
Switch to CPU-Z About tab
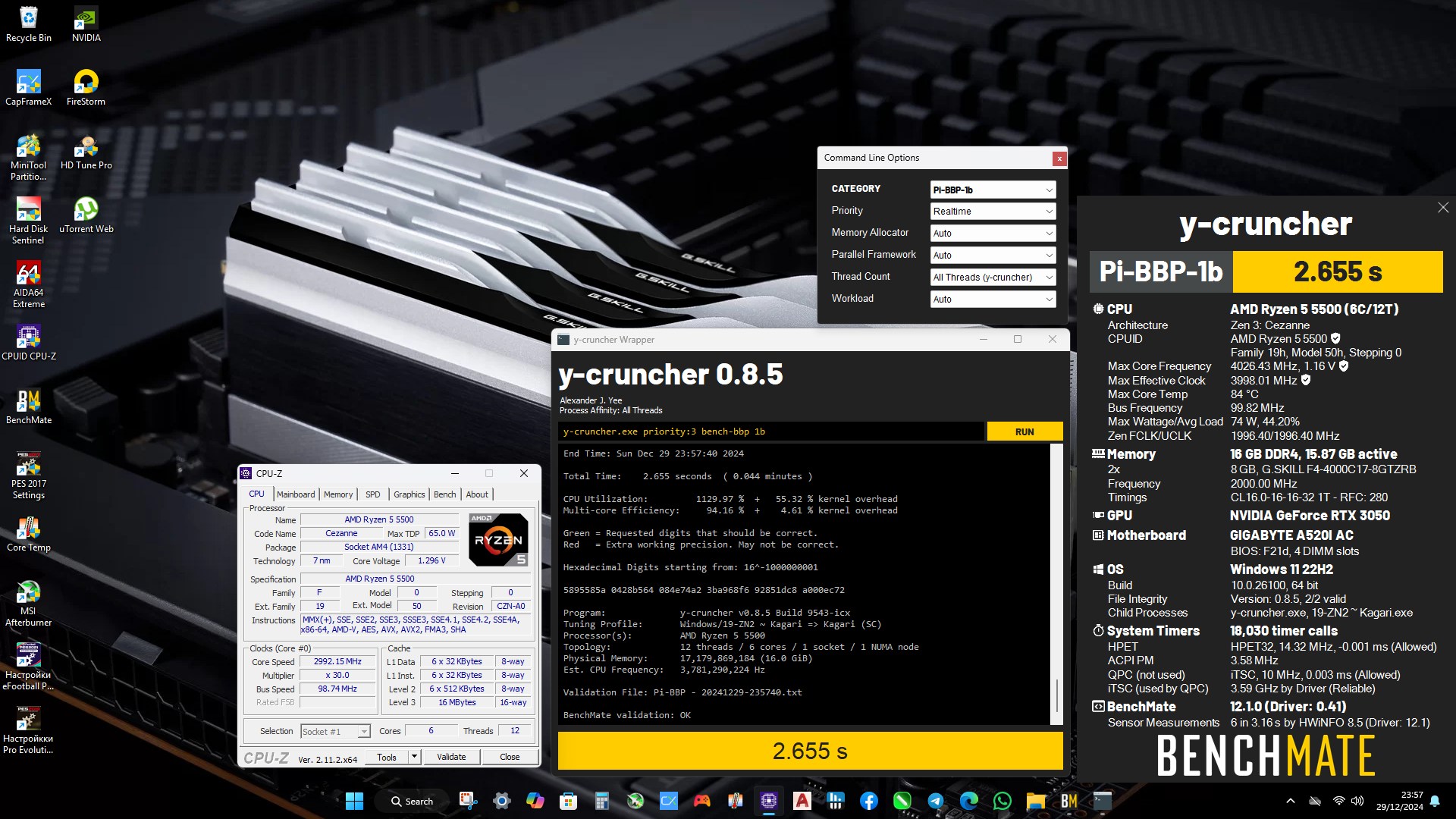[477, 494]
